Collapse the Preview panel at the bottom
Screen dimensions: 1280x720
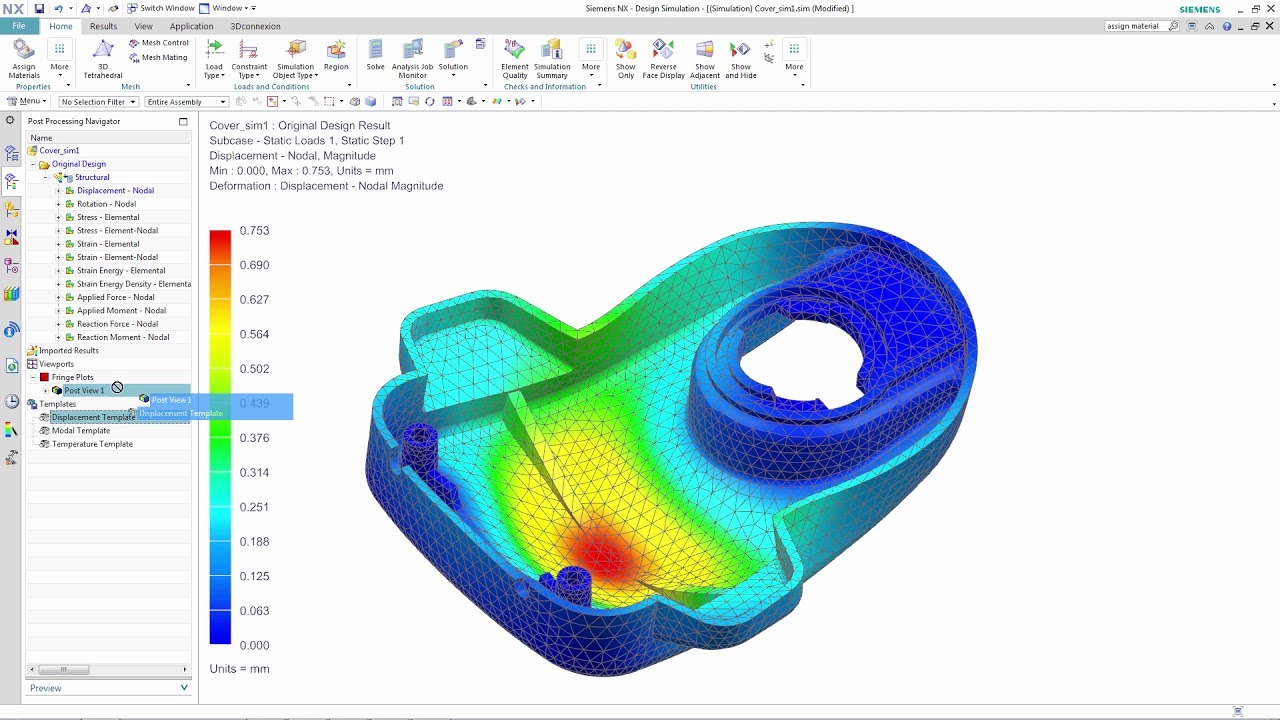183,687
